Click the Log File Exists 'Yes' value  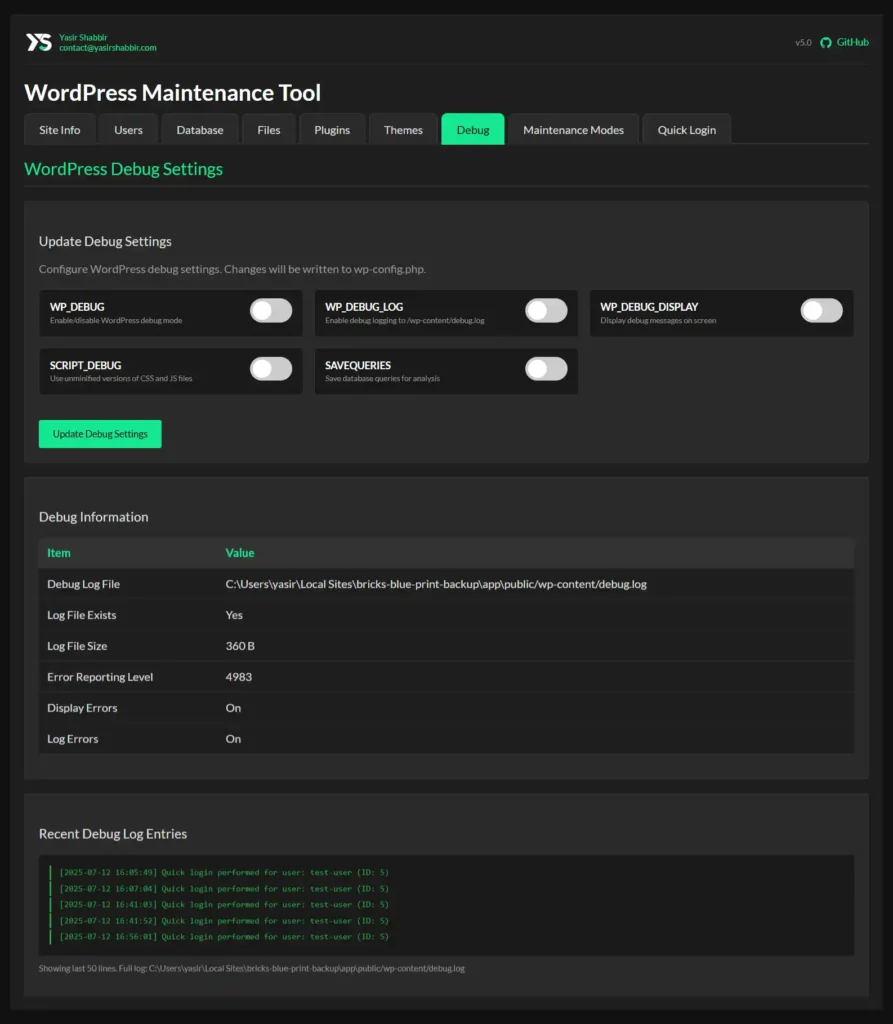tap(234, 615)
